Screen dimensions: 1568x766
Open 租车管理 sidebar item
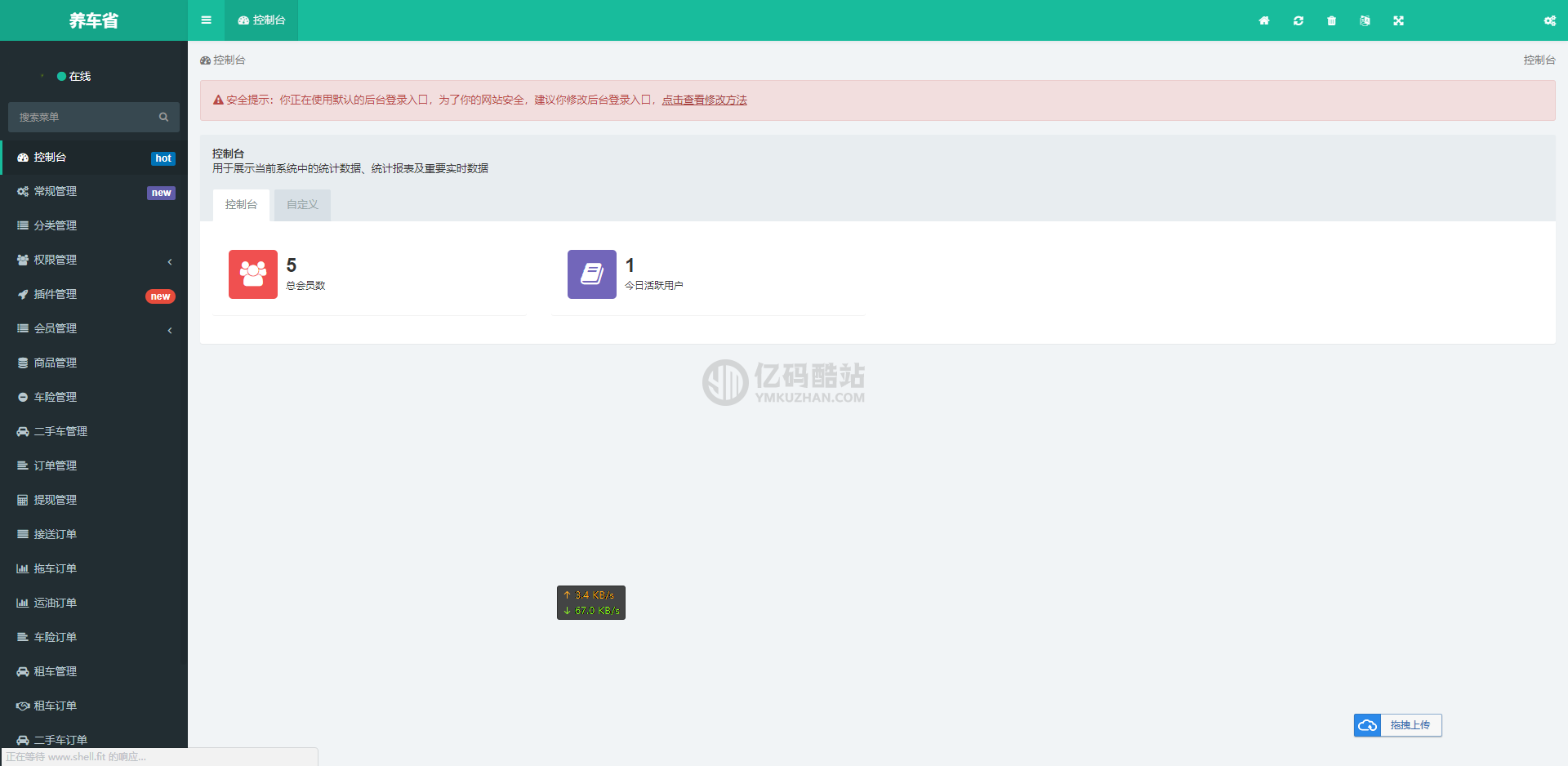pos(94,672)
